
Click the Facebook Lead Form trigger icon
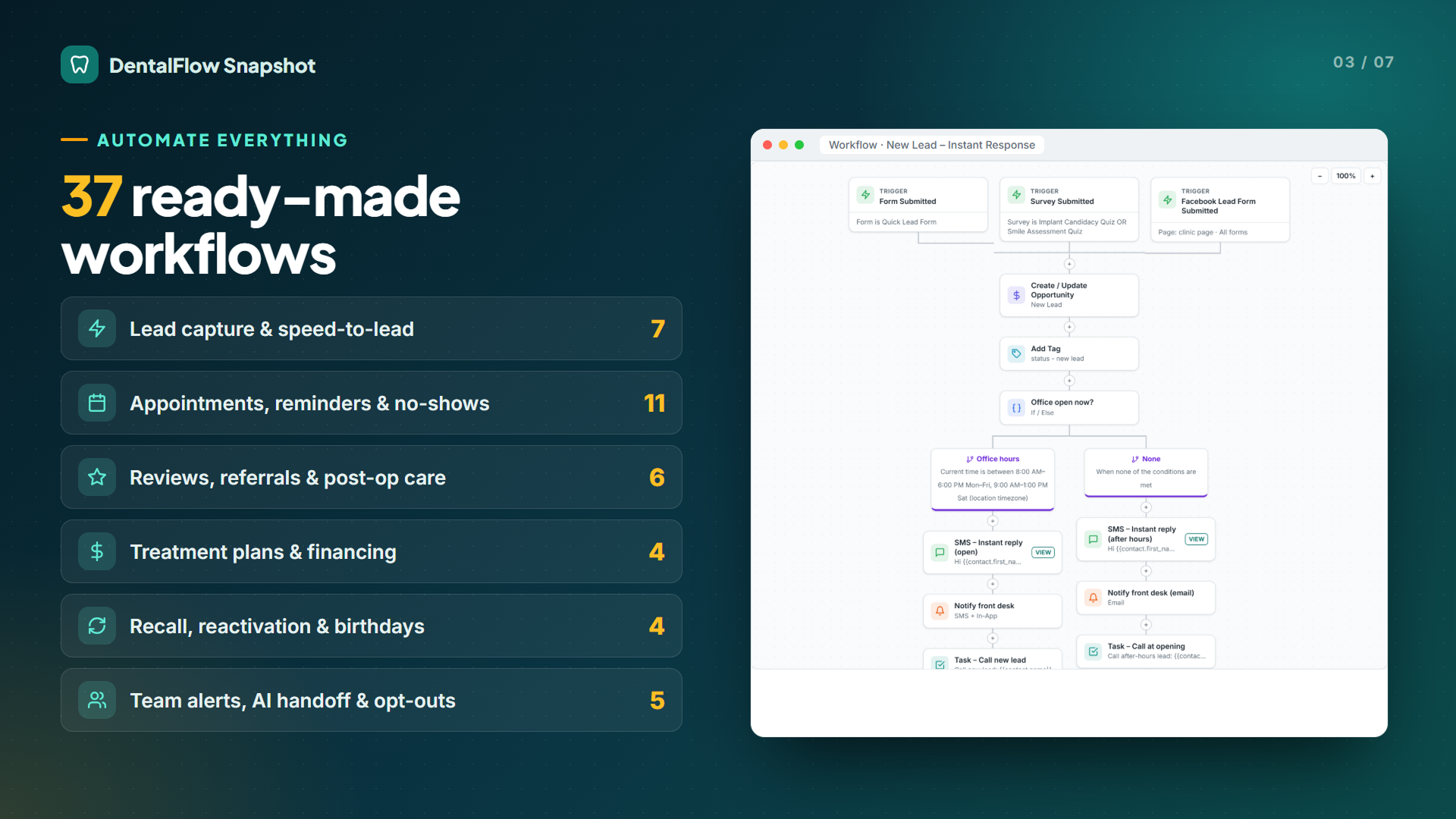(1167, 200)
